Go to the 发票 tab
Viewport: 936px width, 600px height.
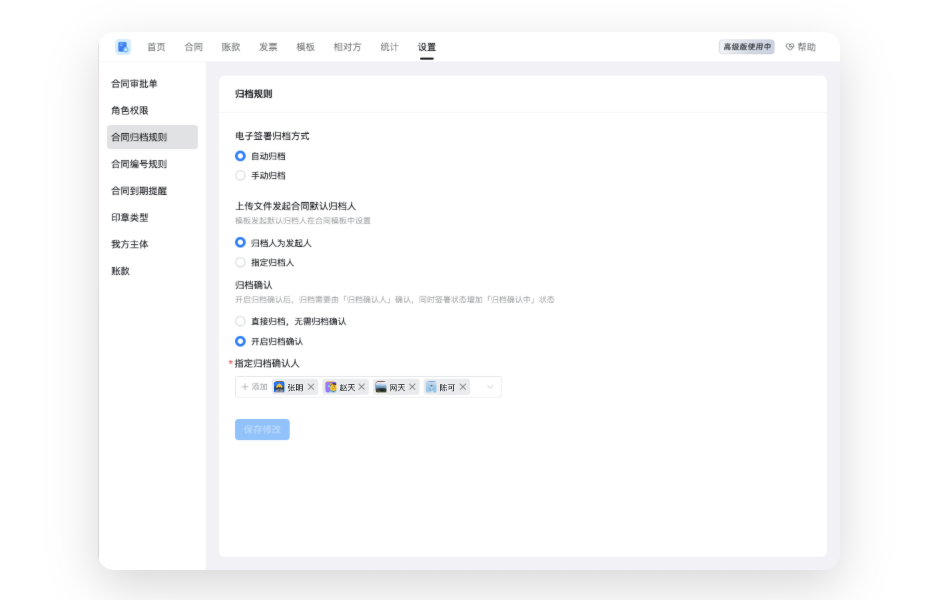268,47
